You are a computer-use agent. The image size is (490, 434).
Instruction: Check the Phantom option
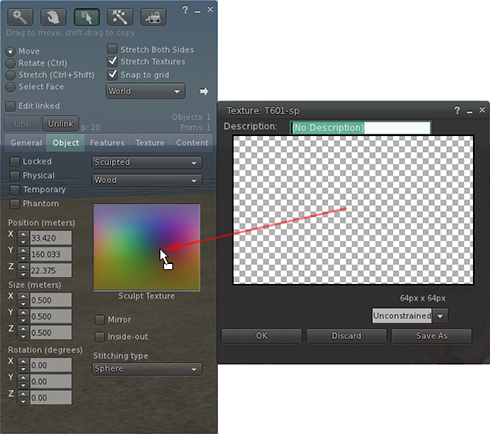coord(15,204)
